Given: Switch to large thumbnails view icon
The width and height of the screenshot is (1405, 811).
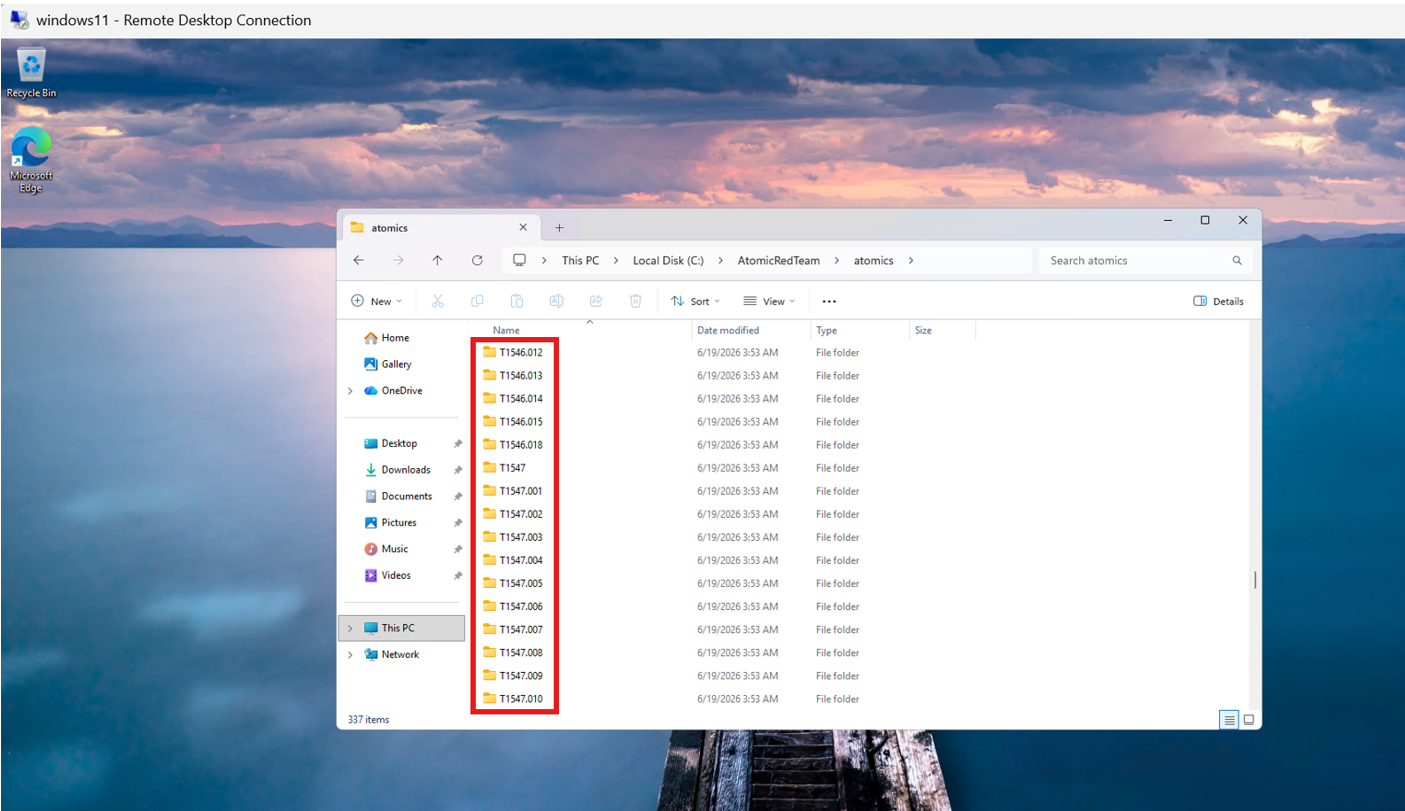Looking at the screenshot, I should [1248, 719].
